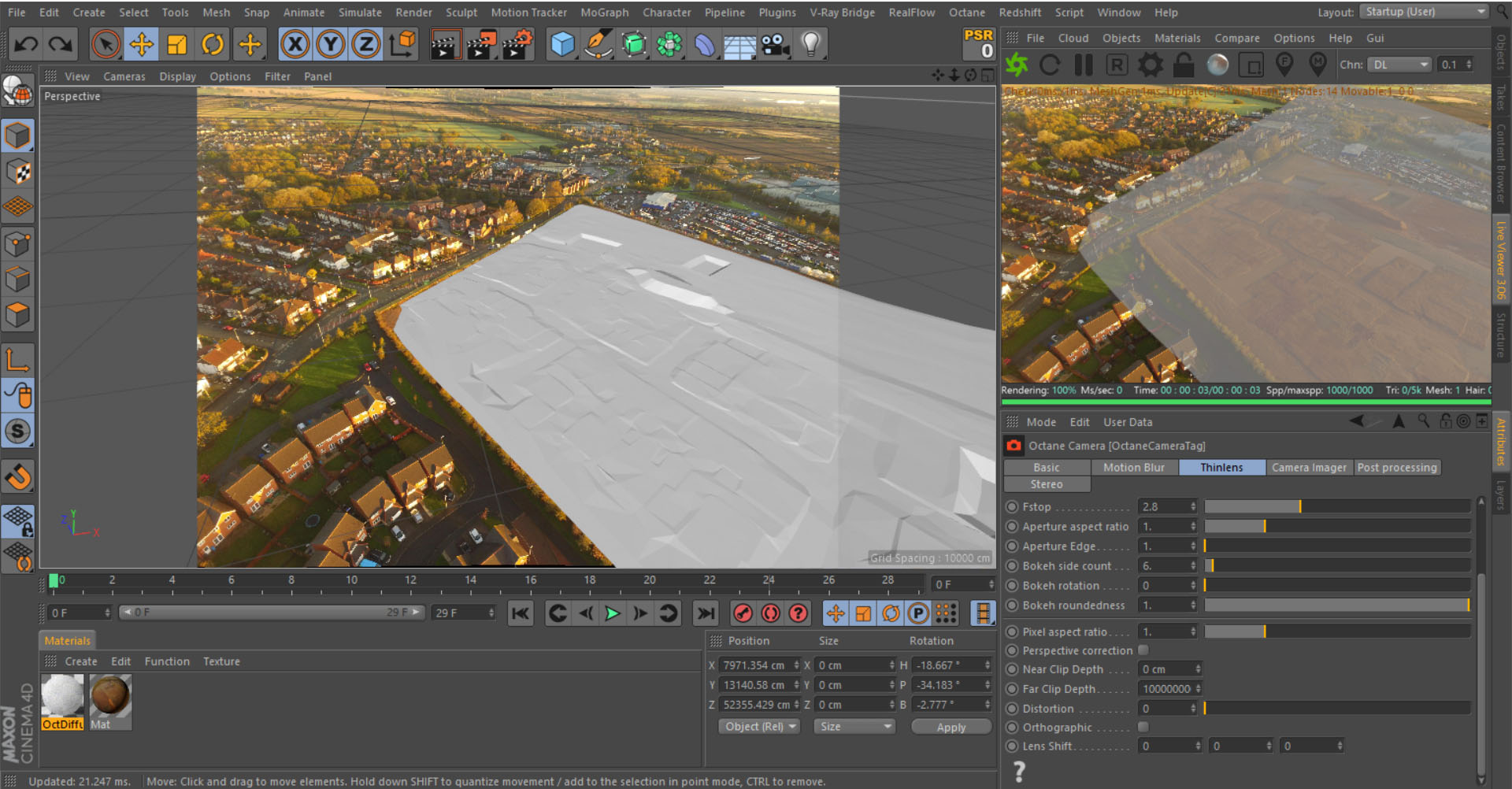This screenshot has height=789, width=1512.
Task: Open the MoGraph menu
Action: click(x=604, y=13)
